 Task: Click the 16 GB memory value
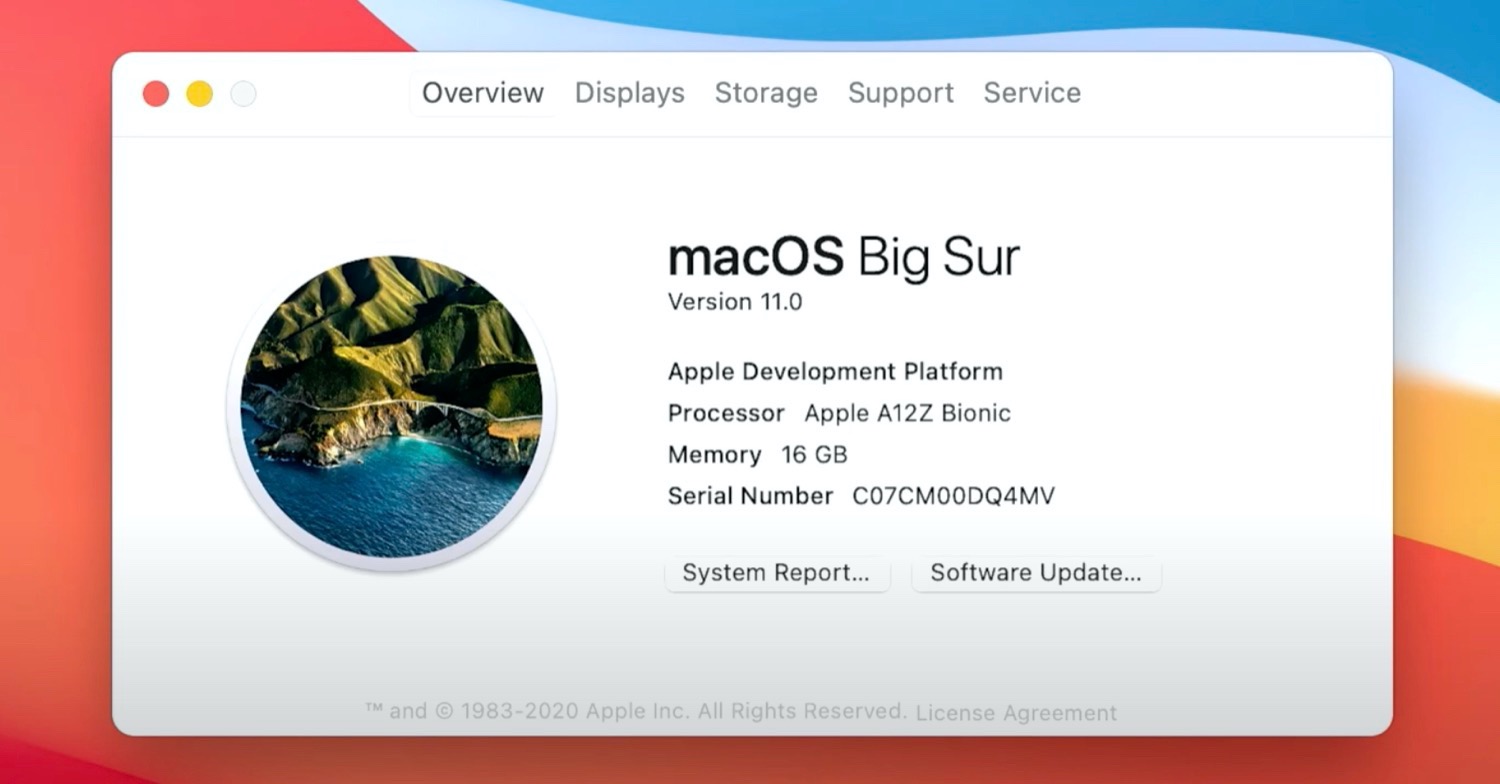pyautogui.click(x=814, y=455)
